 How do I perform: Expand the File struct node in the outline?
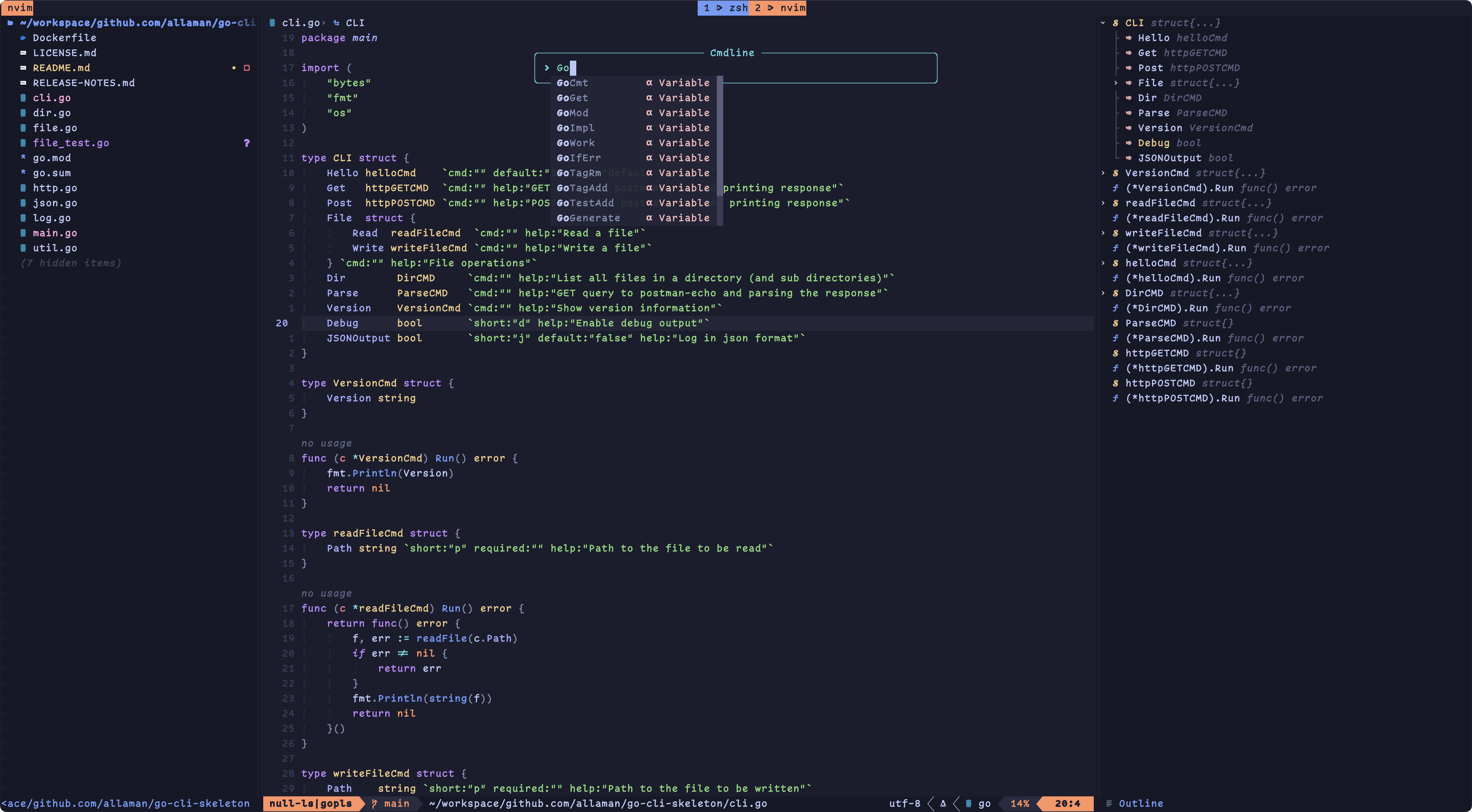[x=1115, y=83]
